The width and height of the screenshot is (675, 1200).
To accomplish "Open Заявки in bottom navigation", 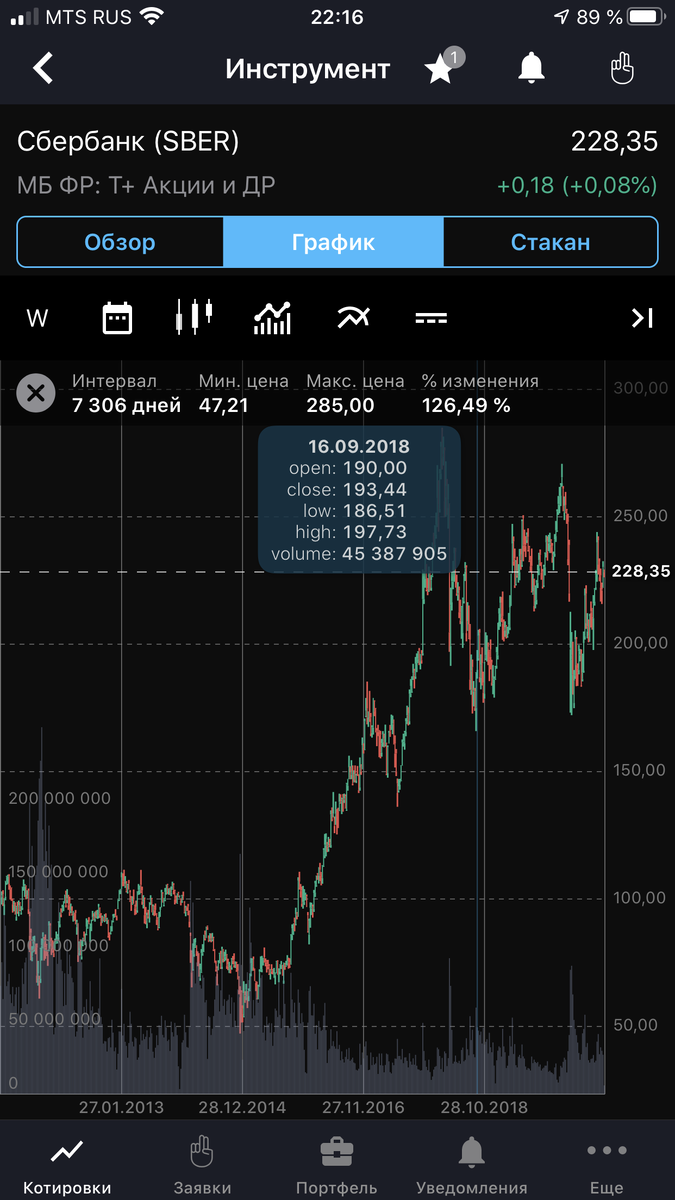I will pyautogui.click(x=202, y=1165).
